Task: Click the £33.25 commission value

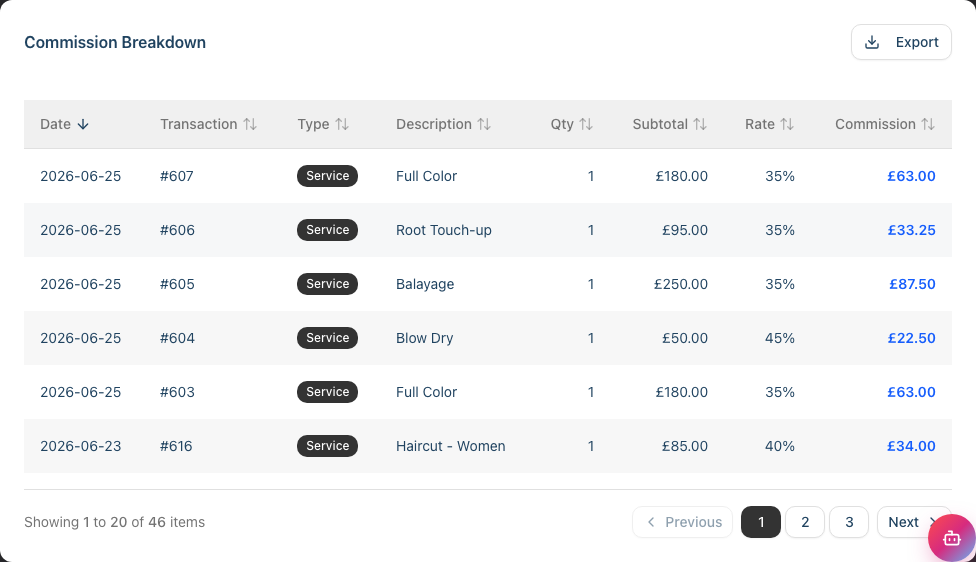Action: coord(911,230)
